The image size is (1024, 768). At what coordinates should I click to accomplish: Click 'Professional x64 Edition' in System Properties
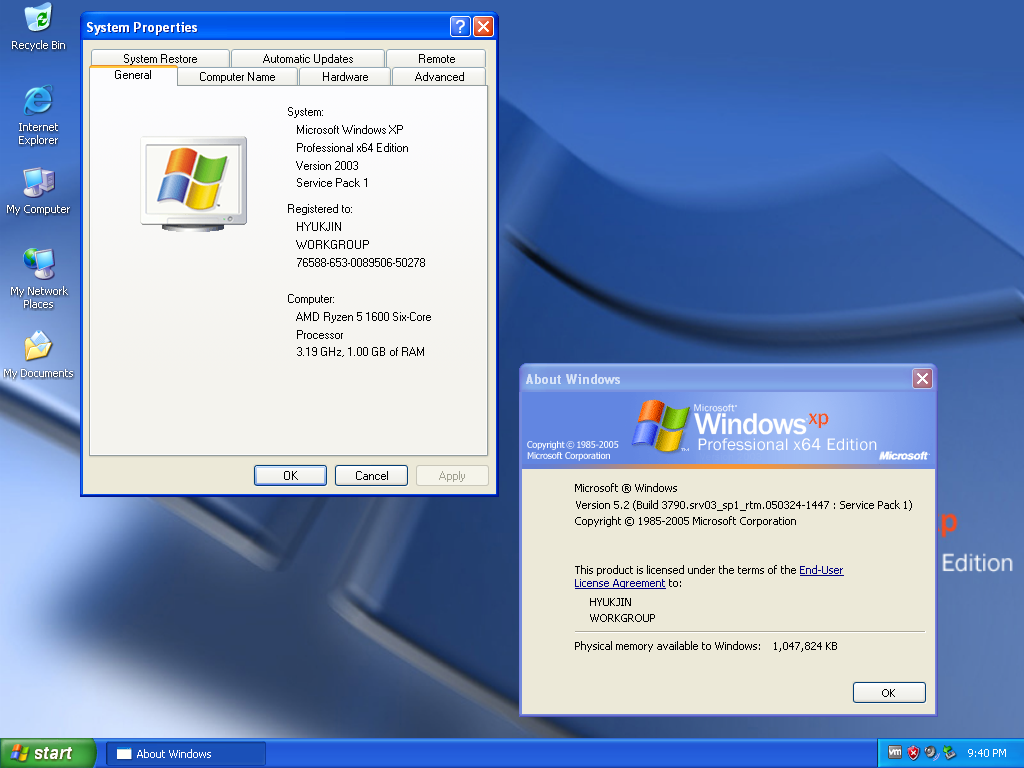[352, 148]
